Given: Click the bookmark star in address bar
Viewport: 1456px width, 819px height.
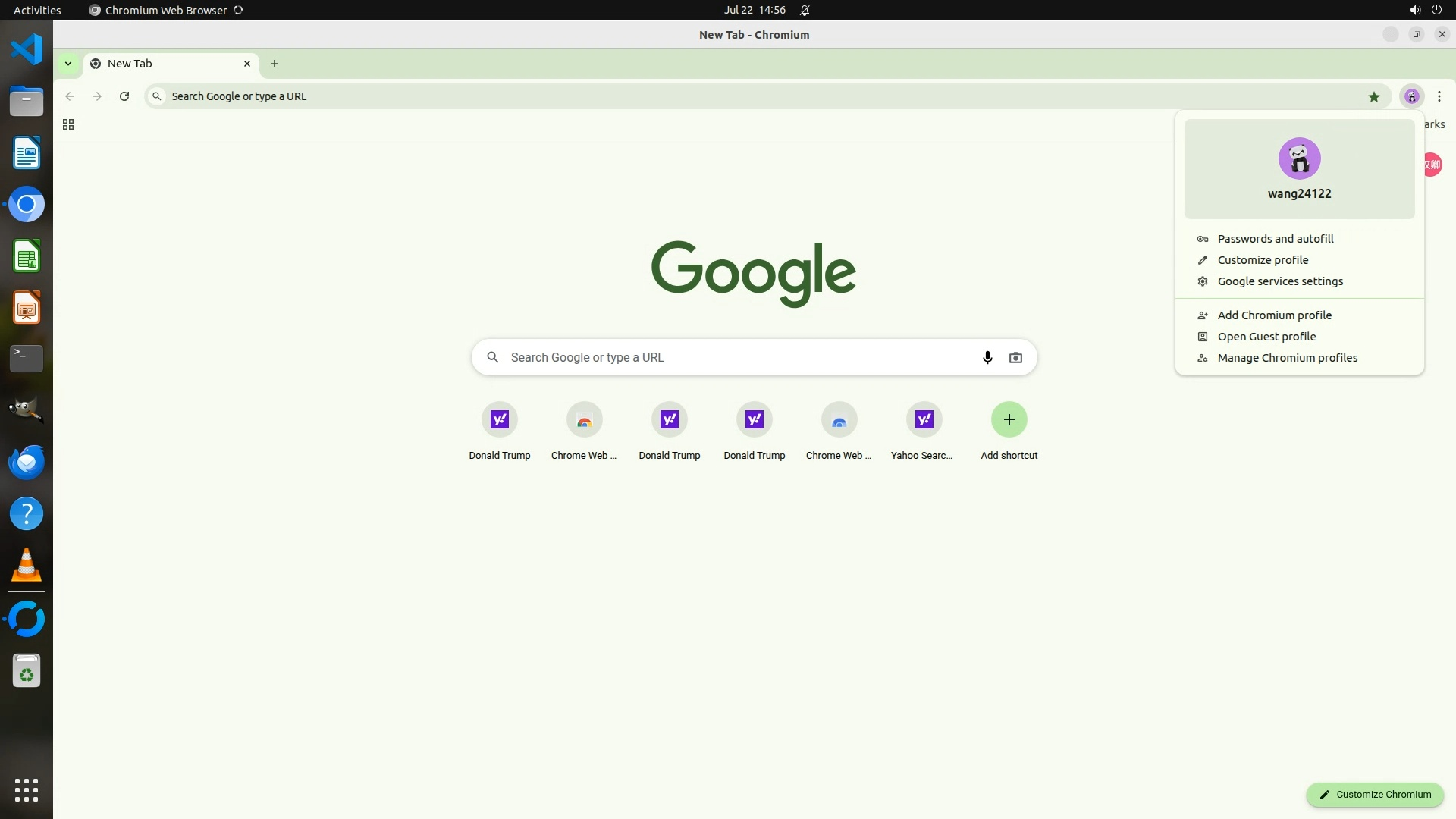Looking at the screenshot, I should point(1373,96).
